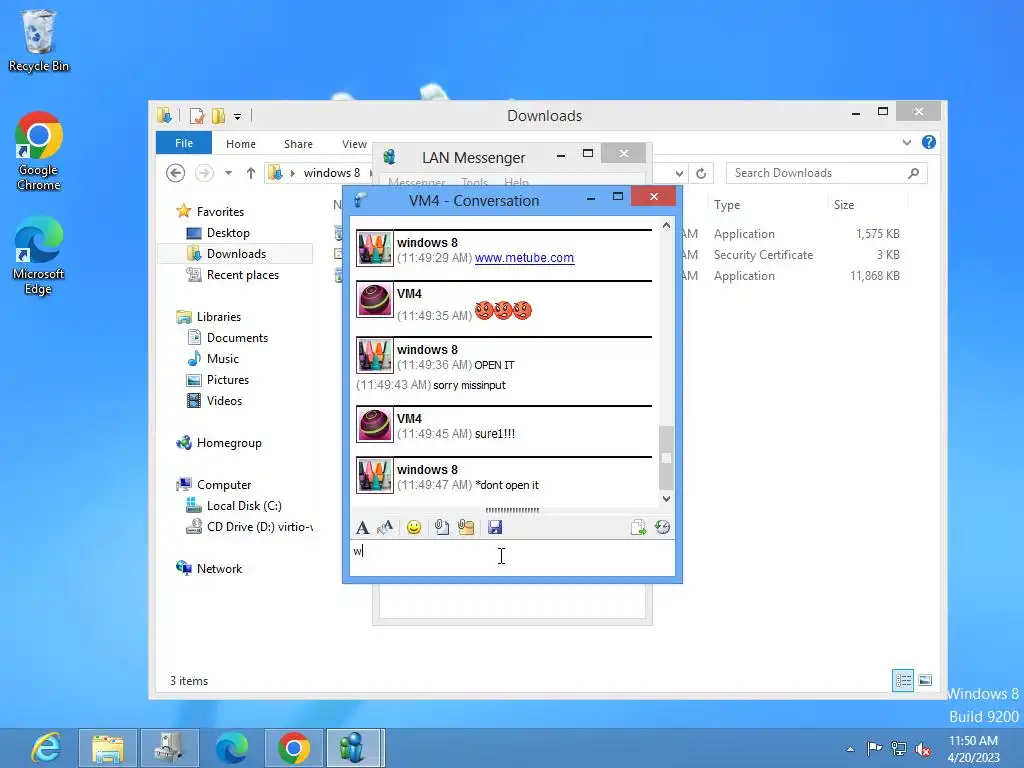The height and width of the screenshot is (768, 1024).
Task: Go up one folder level
Action: pyautogui.click(x=251, y=173)
